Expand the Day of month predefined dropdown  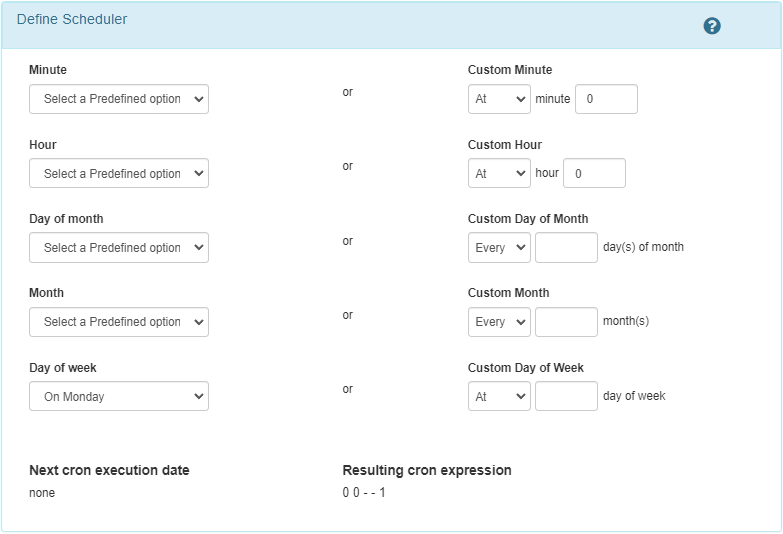pyautogui.click(x=119, y=247)
